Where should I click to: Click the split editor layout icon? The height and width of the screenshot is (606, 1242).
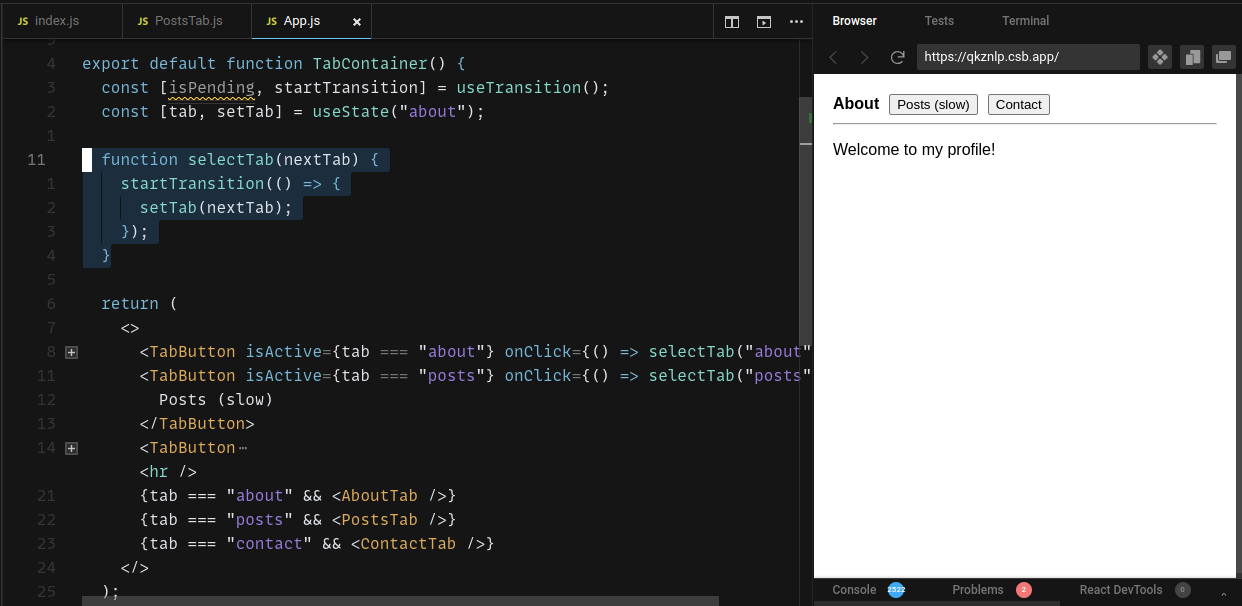(x=732, y=21)
